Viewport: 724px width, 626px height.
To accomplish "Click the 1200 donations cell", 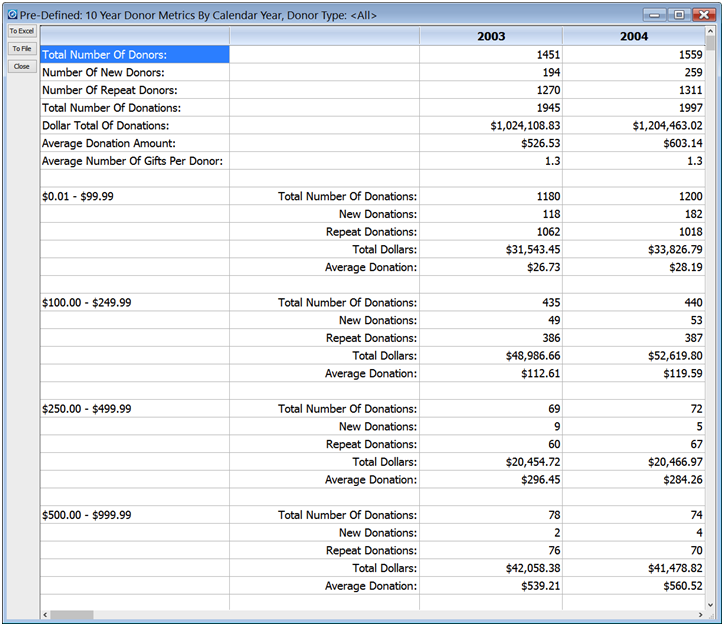I will click(x=634, y=196).
